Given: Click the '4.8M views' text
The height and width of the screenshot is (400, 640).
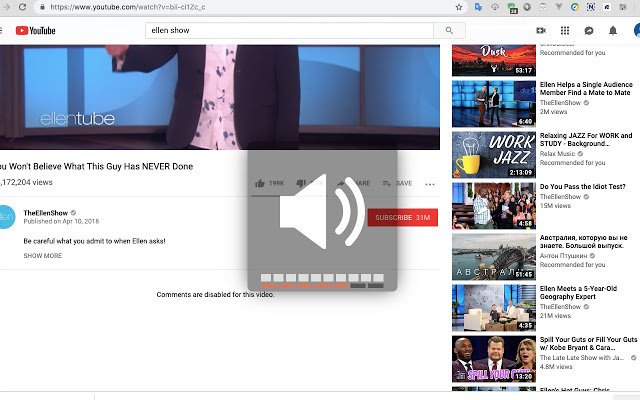Looking at the screenshot, I should coord(556,367).
